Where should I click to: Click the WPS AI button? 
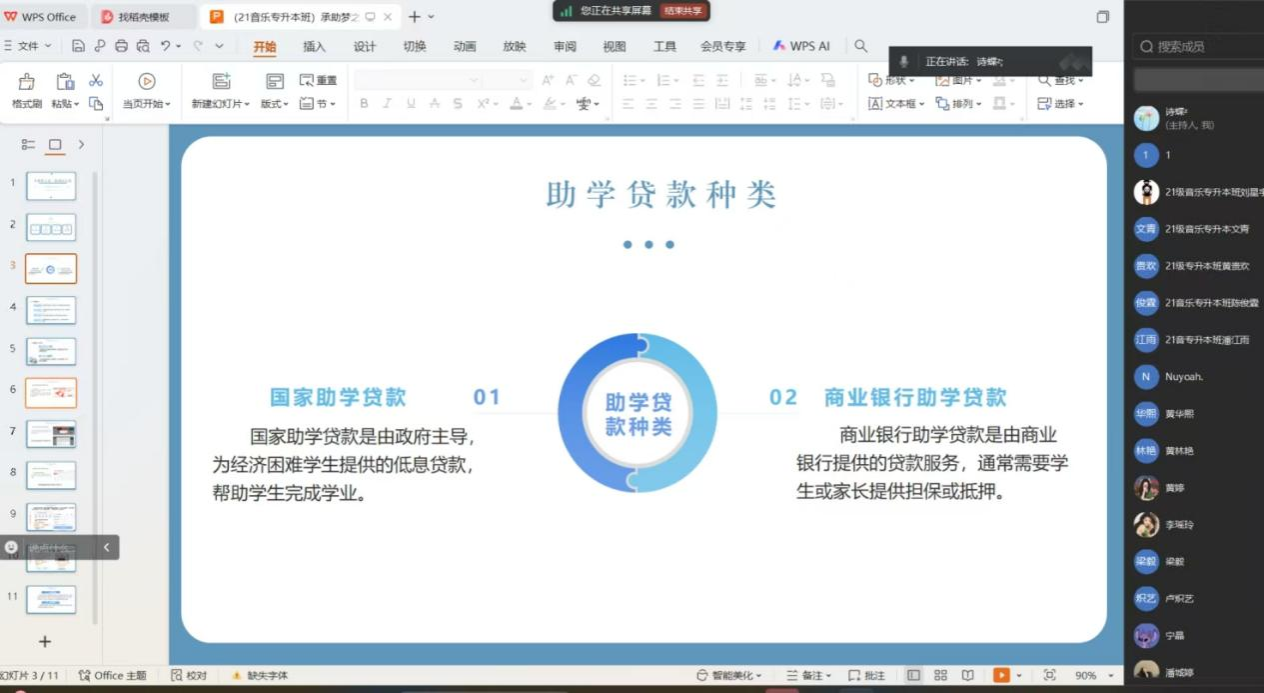(x=802, y=47)
